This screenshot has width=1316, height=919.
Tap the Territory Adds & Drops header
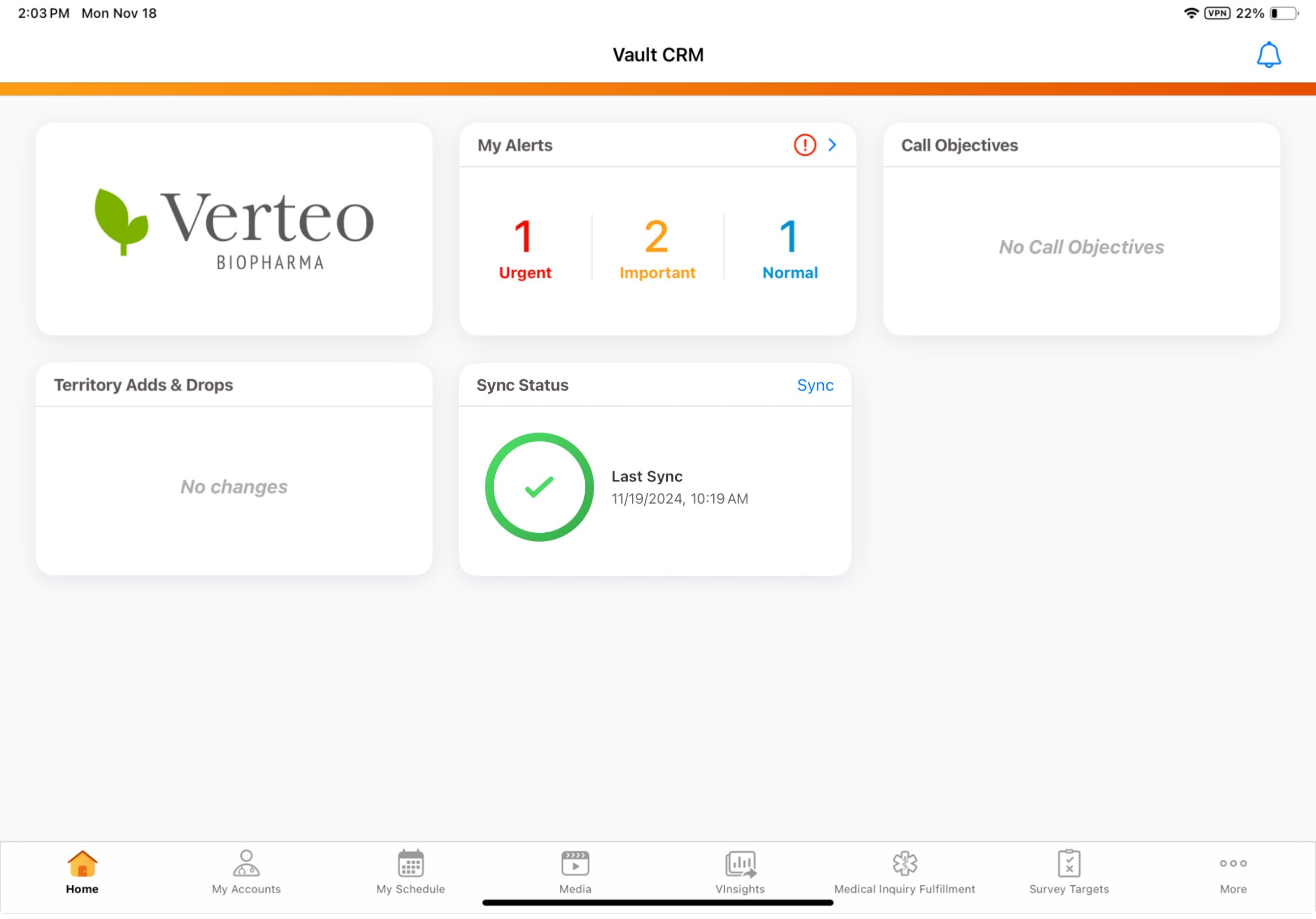[143, 385]
